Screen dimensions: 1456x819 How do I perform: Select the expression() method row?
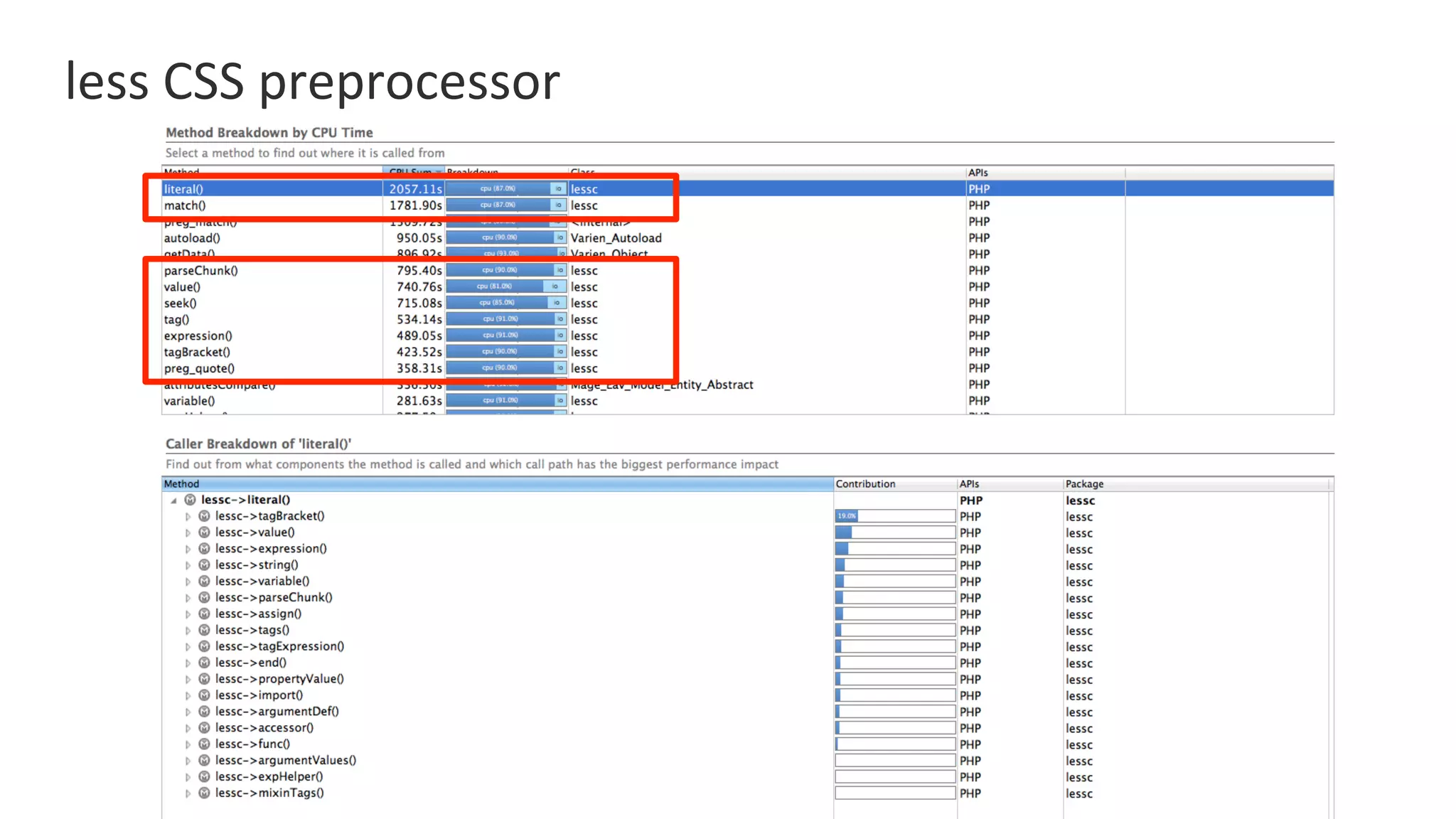coord(748,336)
